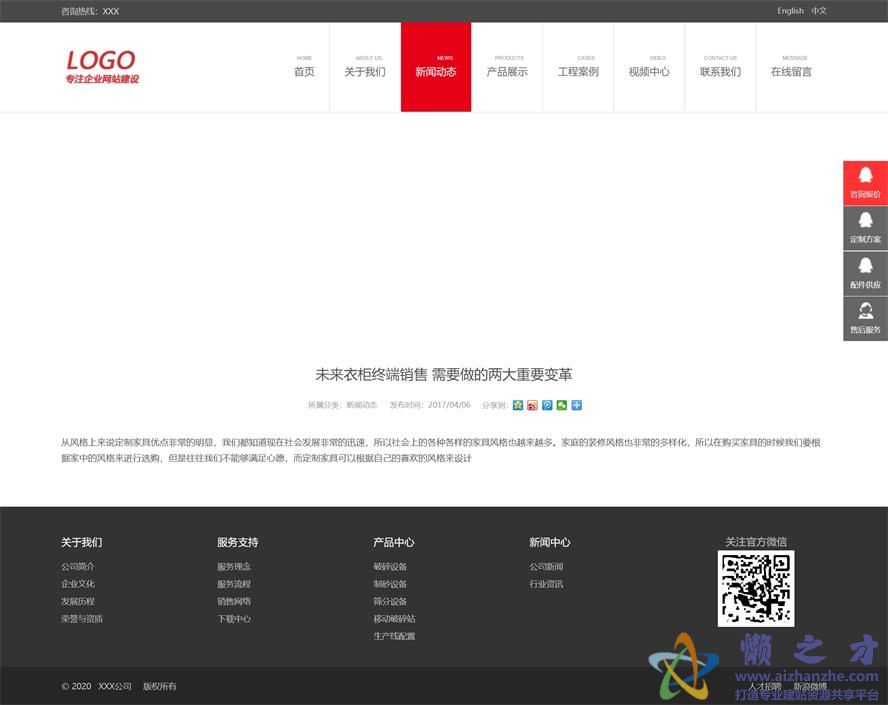Share via the green WeChat icon

[562, 405]
